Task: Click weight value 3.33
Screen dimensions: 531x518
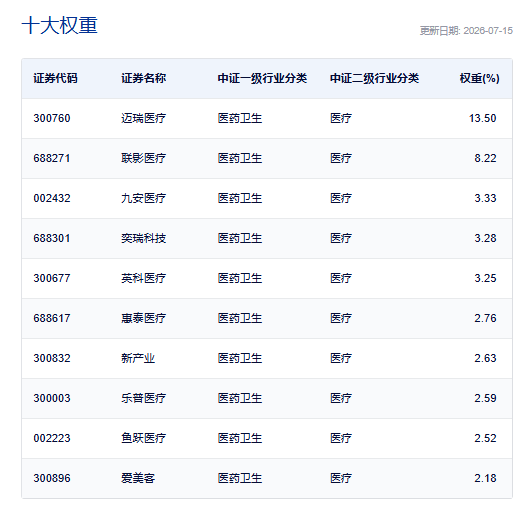Action: click(485, 198)
